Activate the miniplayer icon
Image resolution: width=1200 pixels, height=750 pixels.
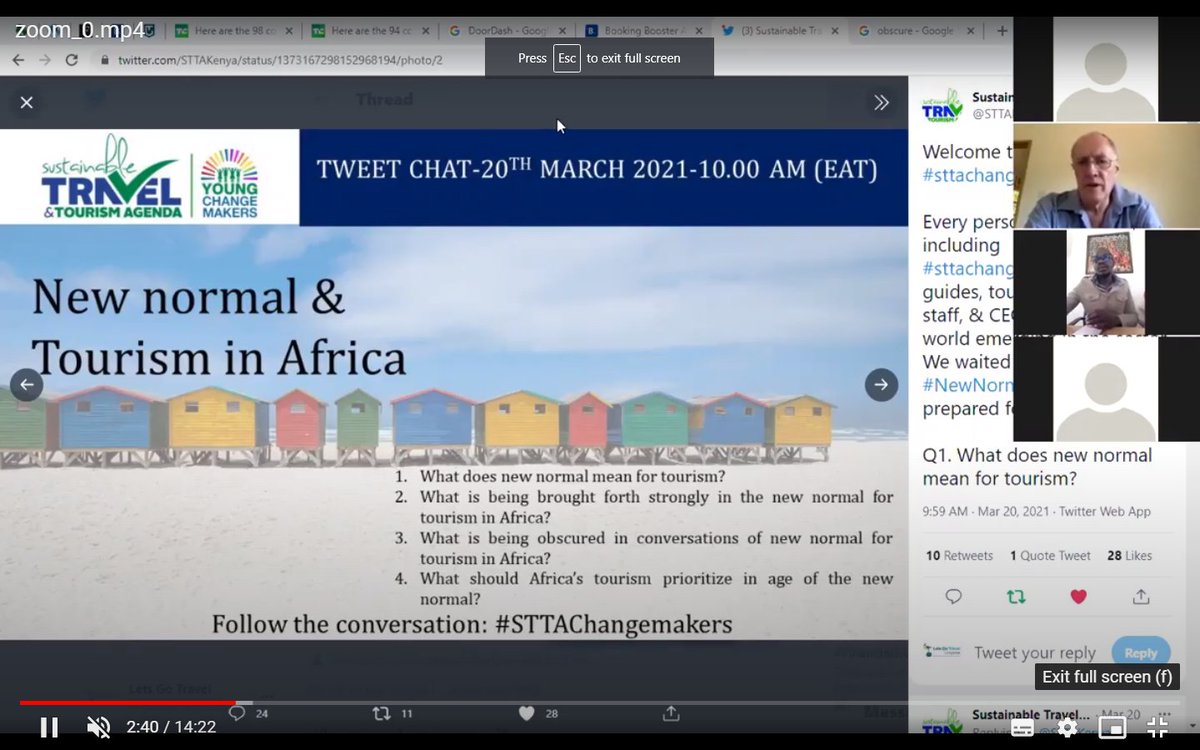[1112, 729]
